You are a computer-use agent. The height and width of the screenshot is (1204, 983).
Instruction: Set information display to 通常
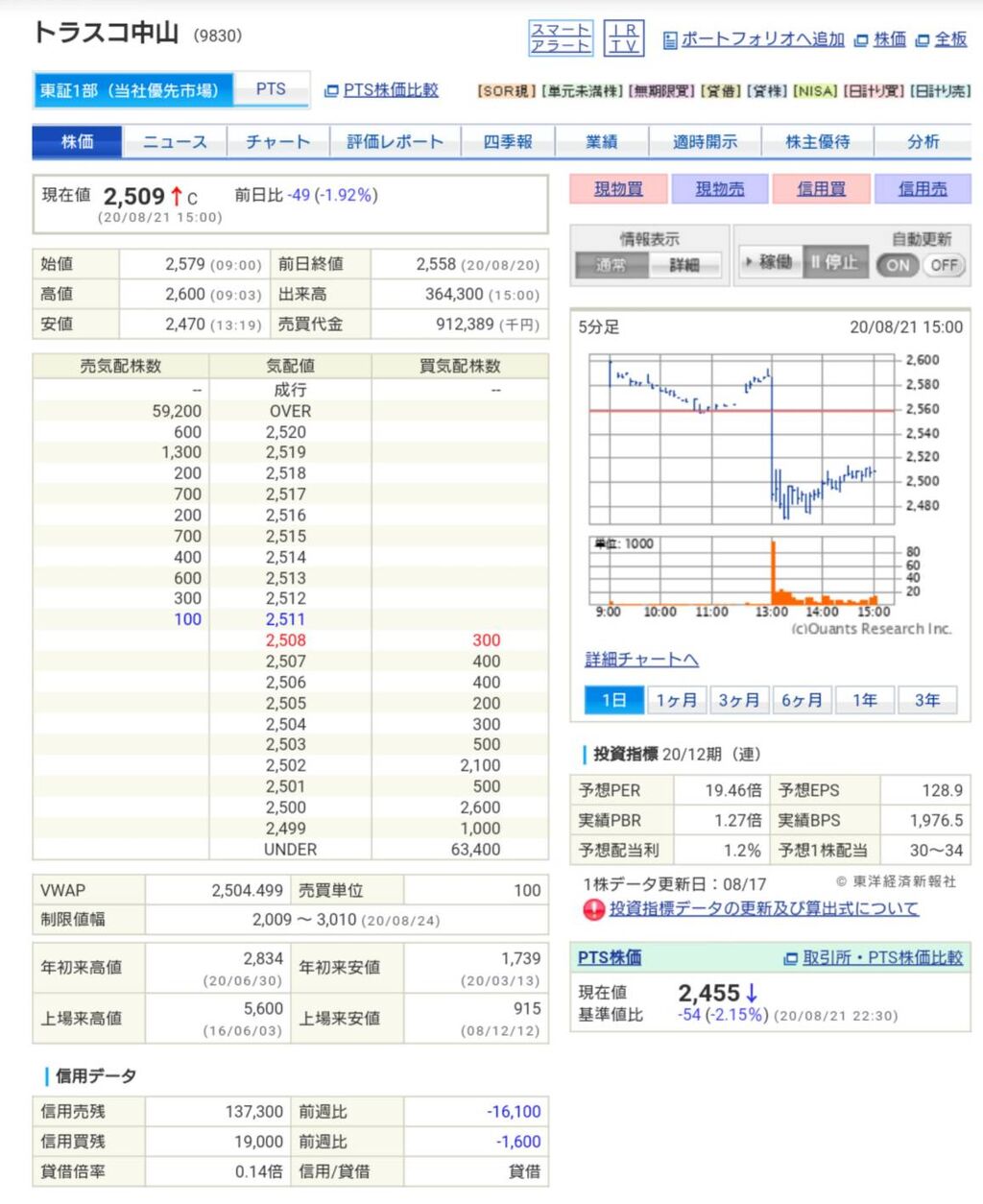(x=611, y=265)
